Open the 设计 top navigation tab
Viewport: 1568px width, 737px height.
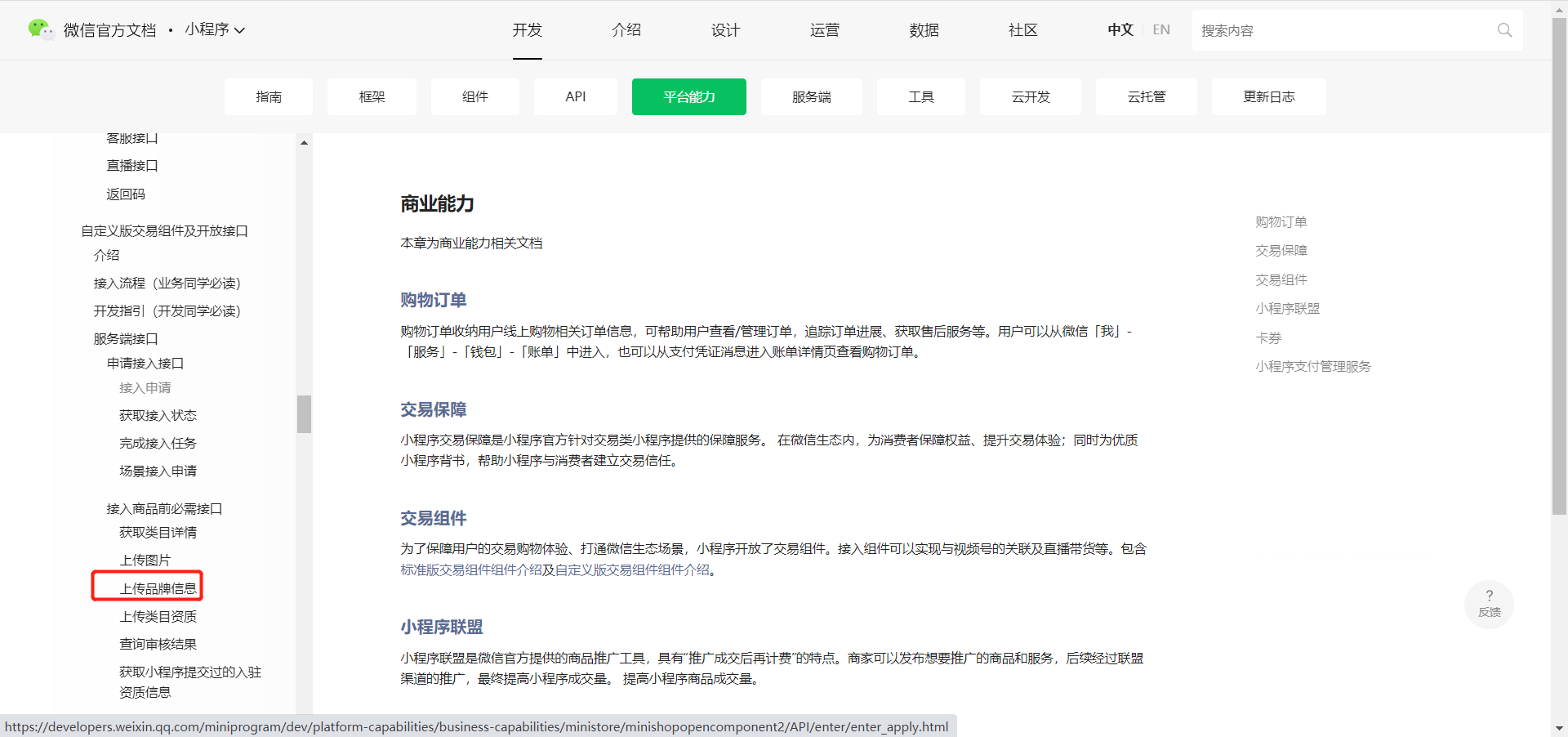pyautogui.click(x=725, y=30)
